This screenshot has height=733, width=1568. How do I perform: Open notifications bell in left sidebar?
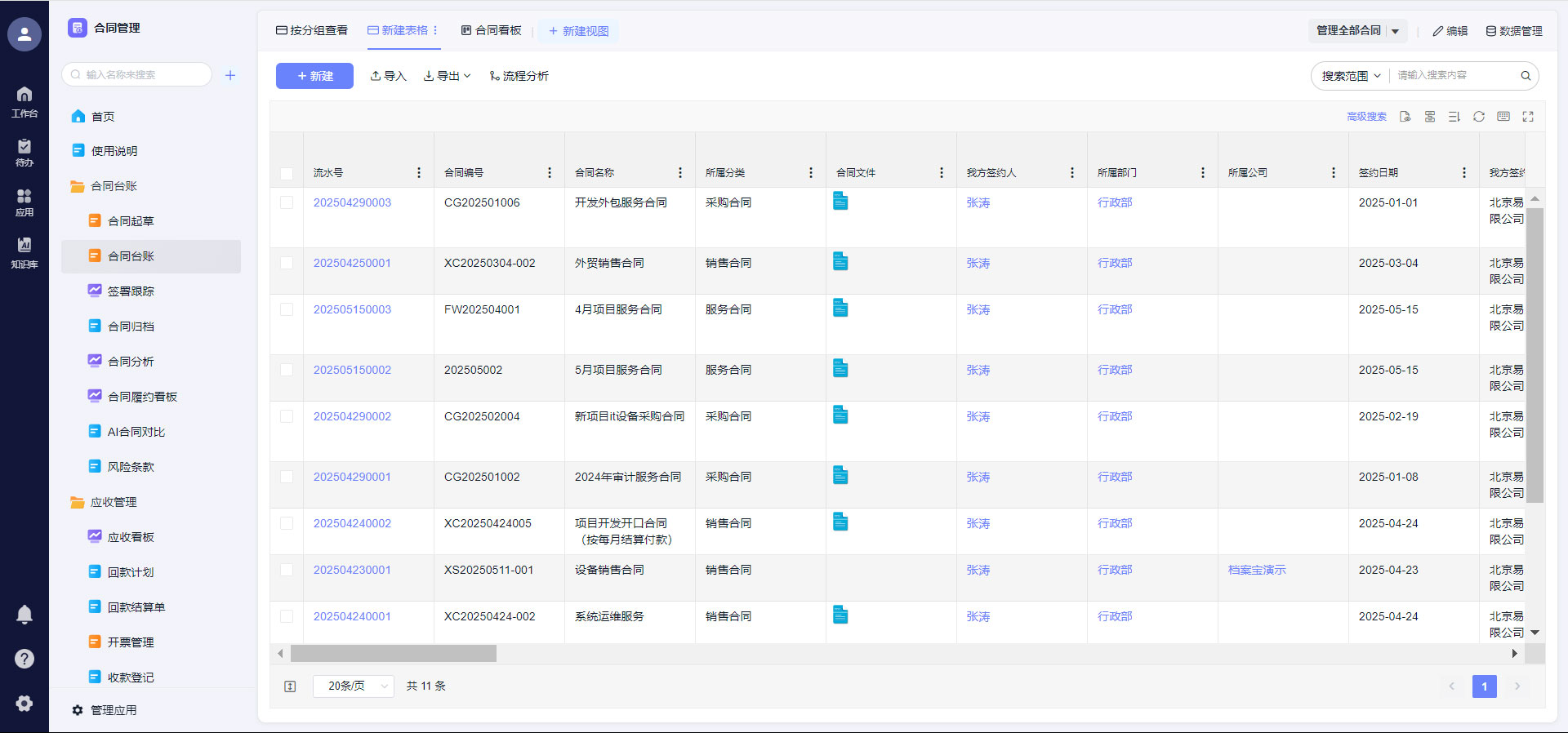pyautogui.click(x=24, y=615)
